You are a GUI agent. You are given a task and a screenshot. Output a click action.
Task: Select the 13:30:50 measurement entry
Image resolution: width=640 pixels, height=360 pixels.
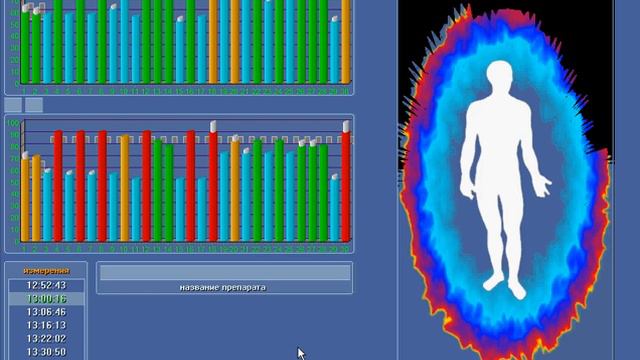coord(46,352)
